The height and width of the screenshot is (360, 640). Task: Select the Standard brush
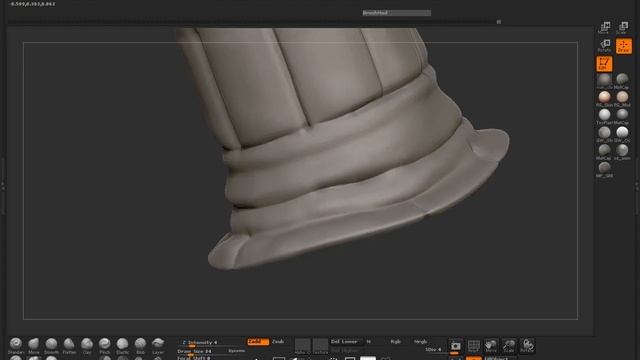click(x=16, y=346)
